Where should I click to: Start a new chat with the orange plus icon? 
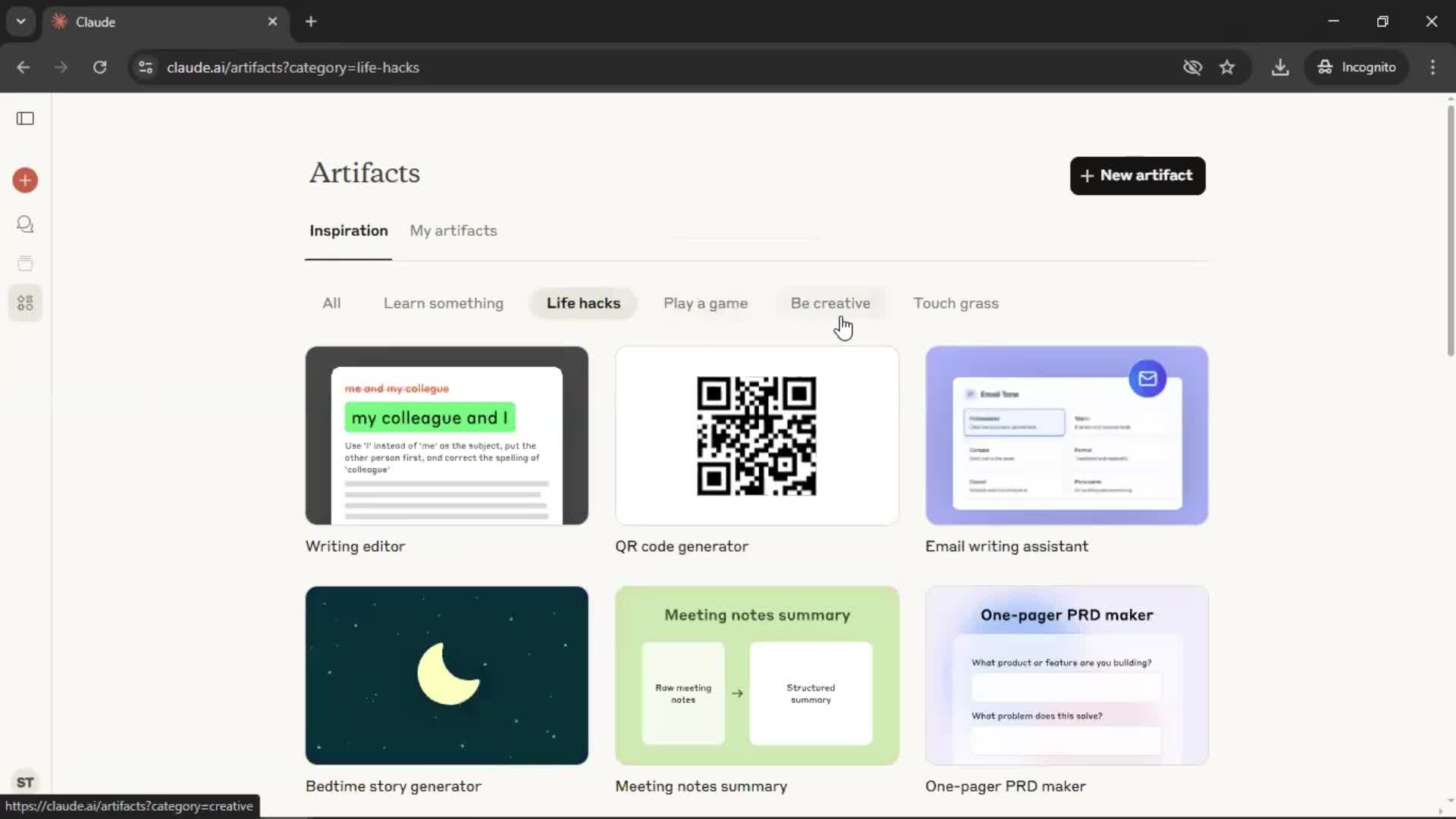pos(25,180)
